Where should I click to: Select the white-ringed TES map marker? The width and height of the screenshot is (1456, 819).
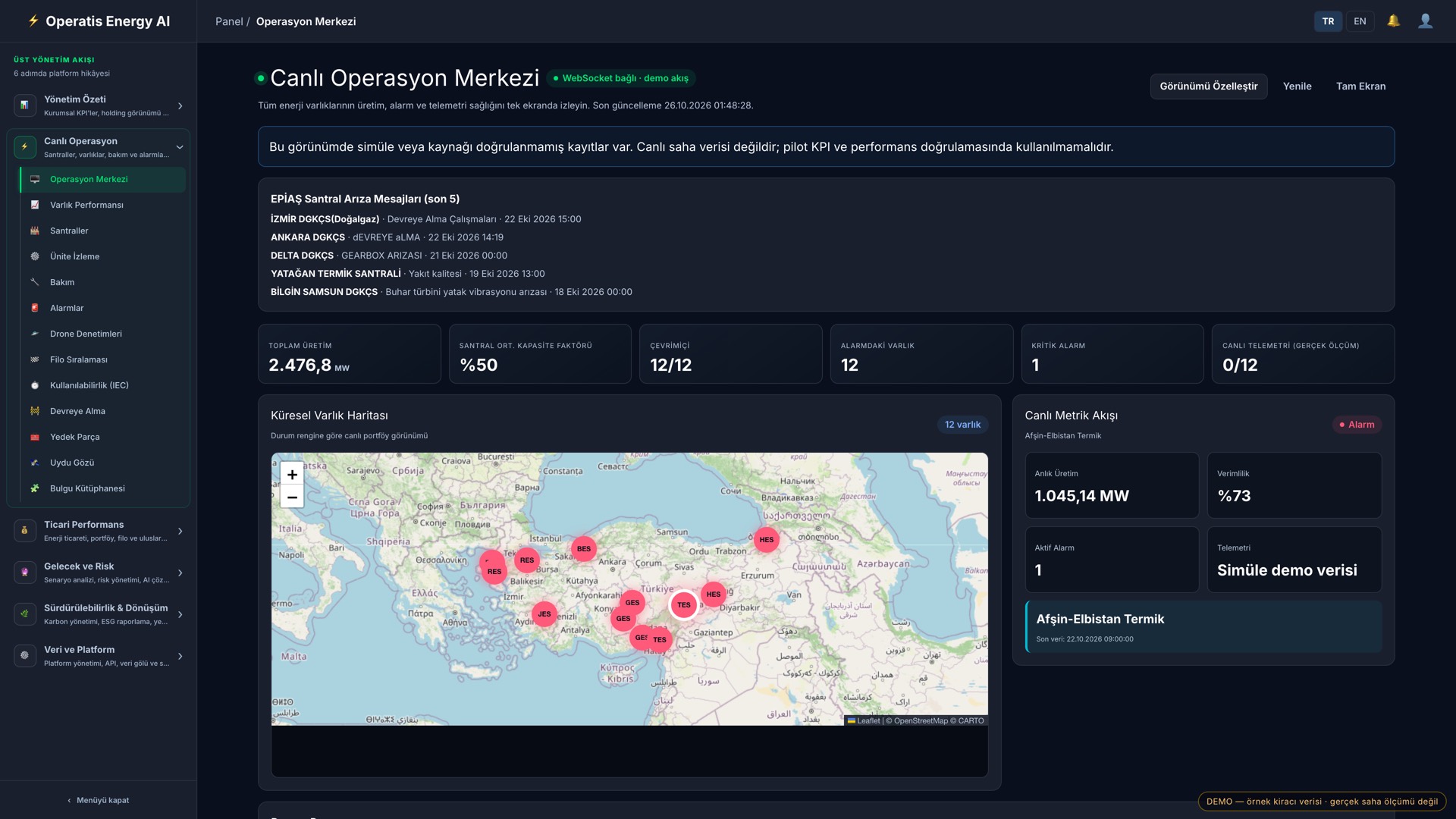coord(684,605)
